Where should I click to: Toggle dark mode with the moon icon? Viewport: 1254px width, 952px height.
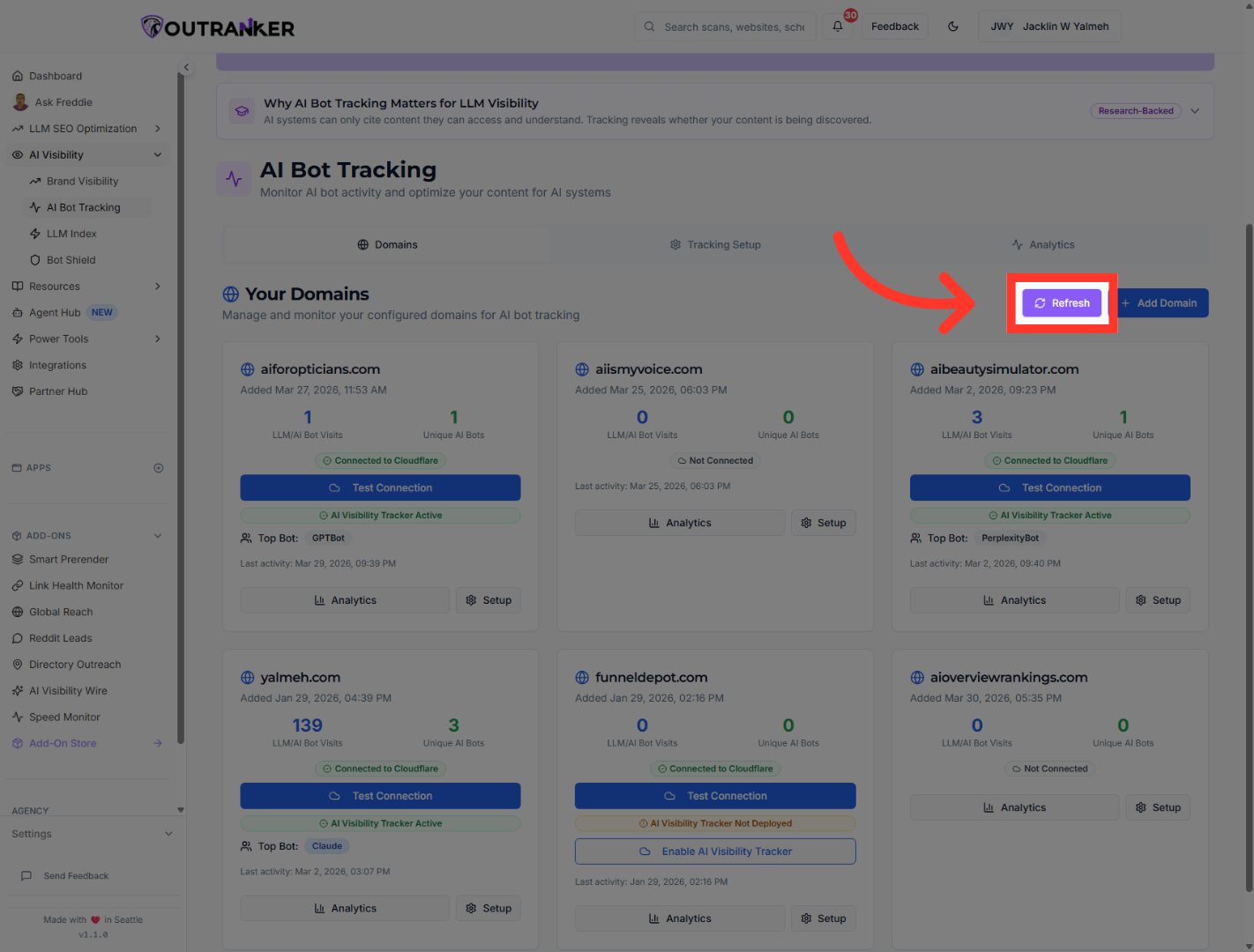953,26
